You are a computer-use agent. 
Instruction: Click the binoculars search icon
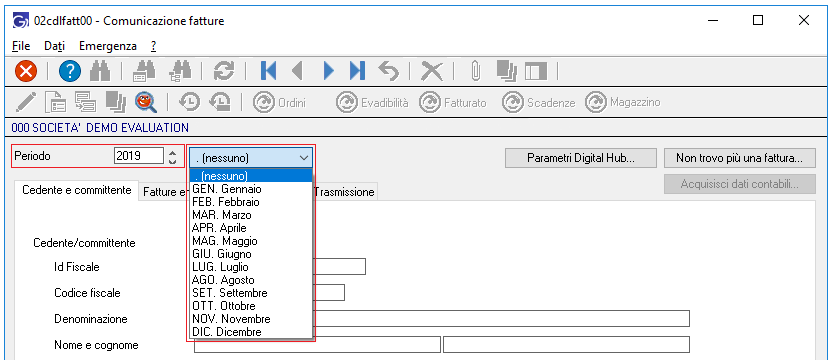(x=99, y=71)
